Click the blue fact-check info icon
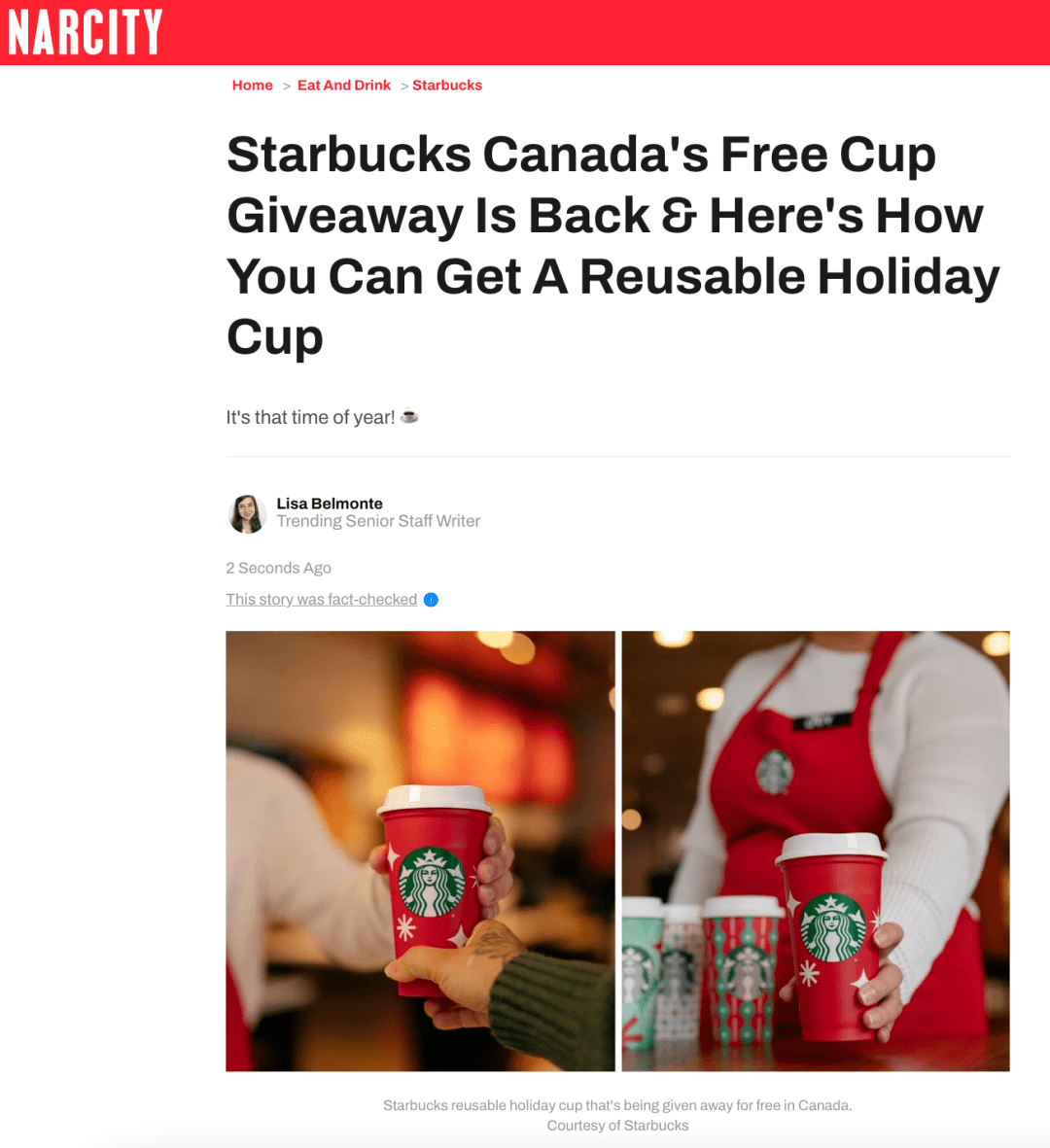The height and width of the screenshot is (1148, 1050). [432, 600]
